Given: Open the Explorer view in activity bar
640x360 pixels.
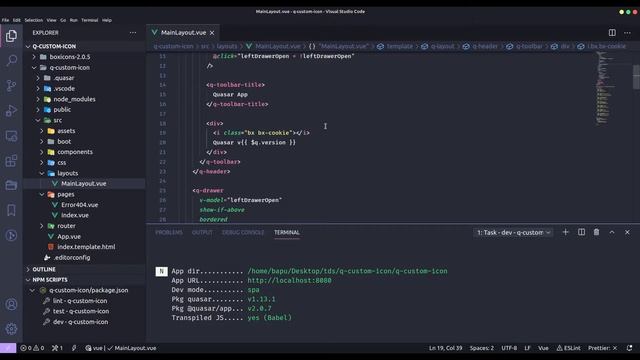Looking at the screenshot, I should 11,36.
